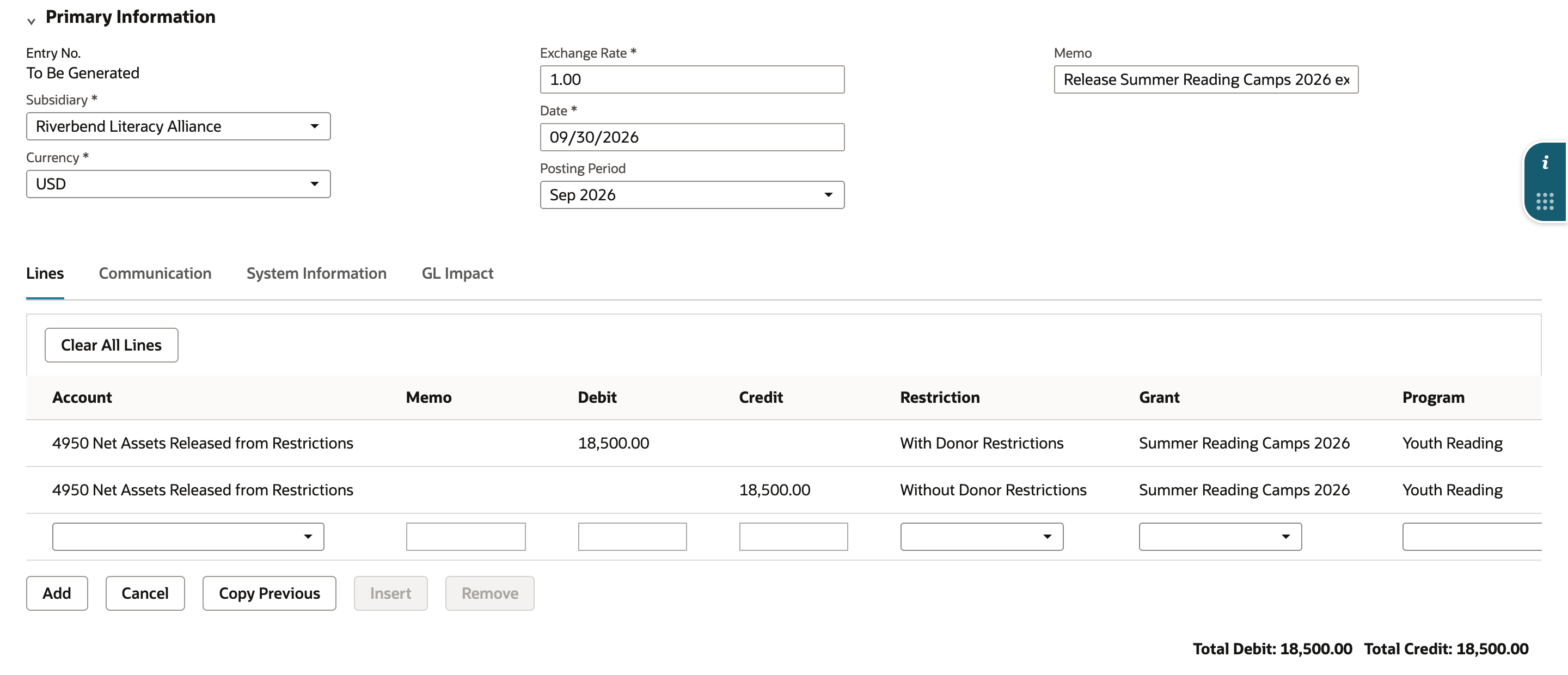Select the 18,500.00 debit cell
The width and height of the screenshot is (1568, 675).
click(614, 443)
